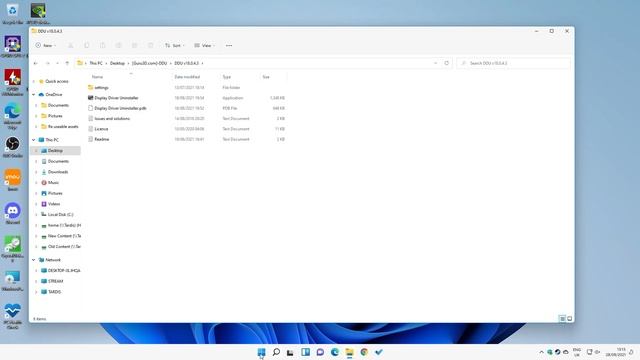Click the Paste icon in Explorer toolbar
Image resolution: width=640 pixels, height=360 pixels.
(x=102, y=45)
